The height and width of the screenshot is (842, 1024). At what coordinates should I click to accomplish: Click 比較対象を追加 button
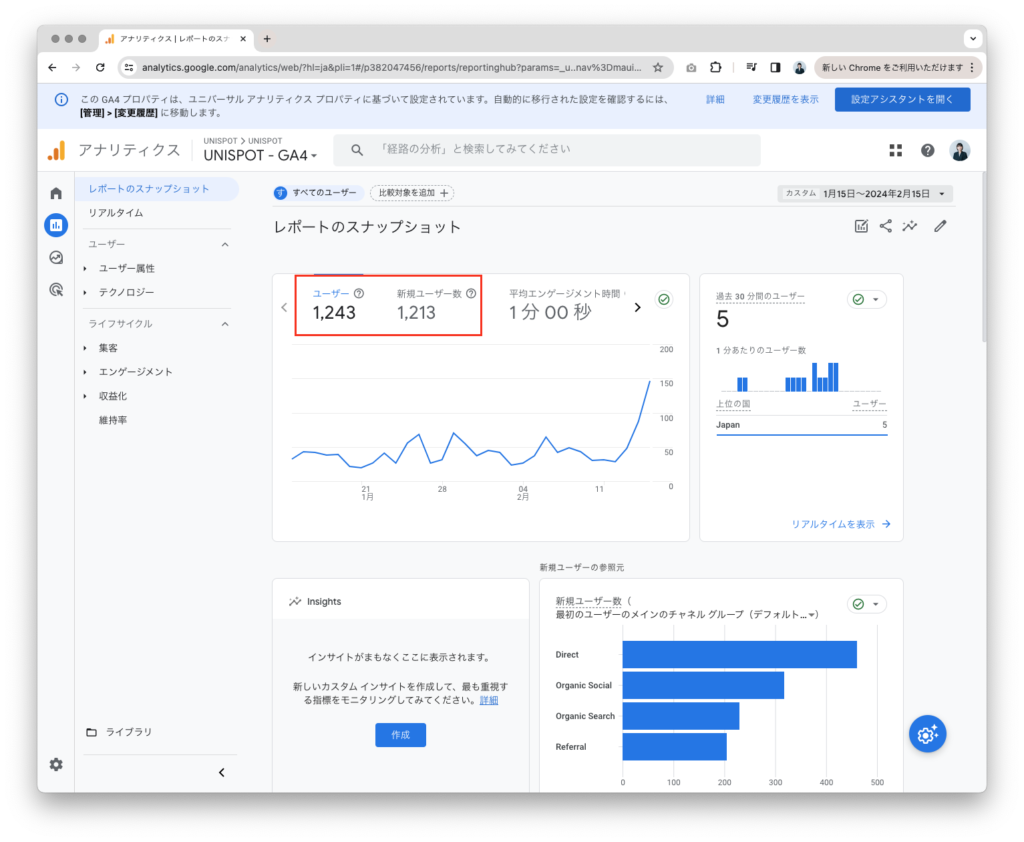coord(413,193)
